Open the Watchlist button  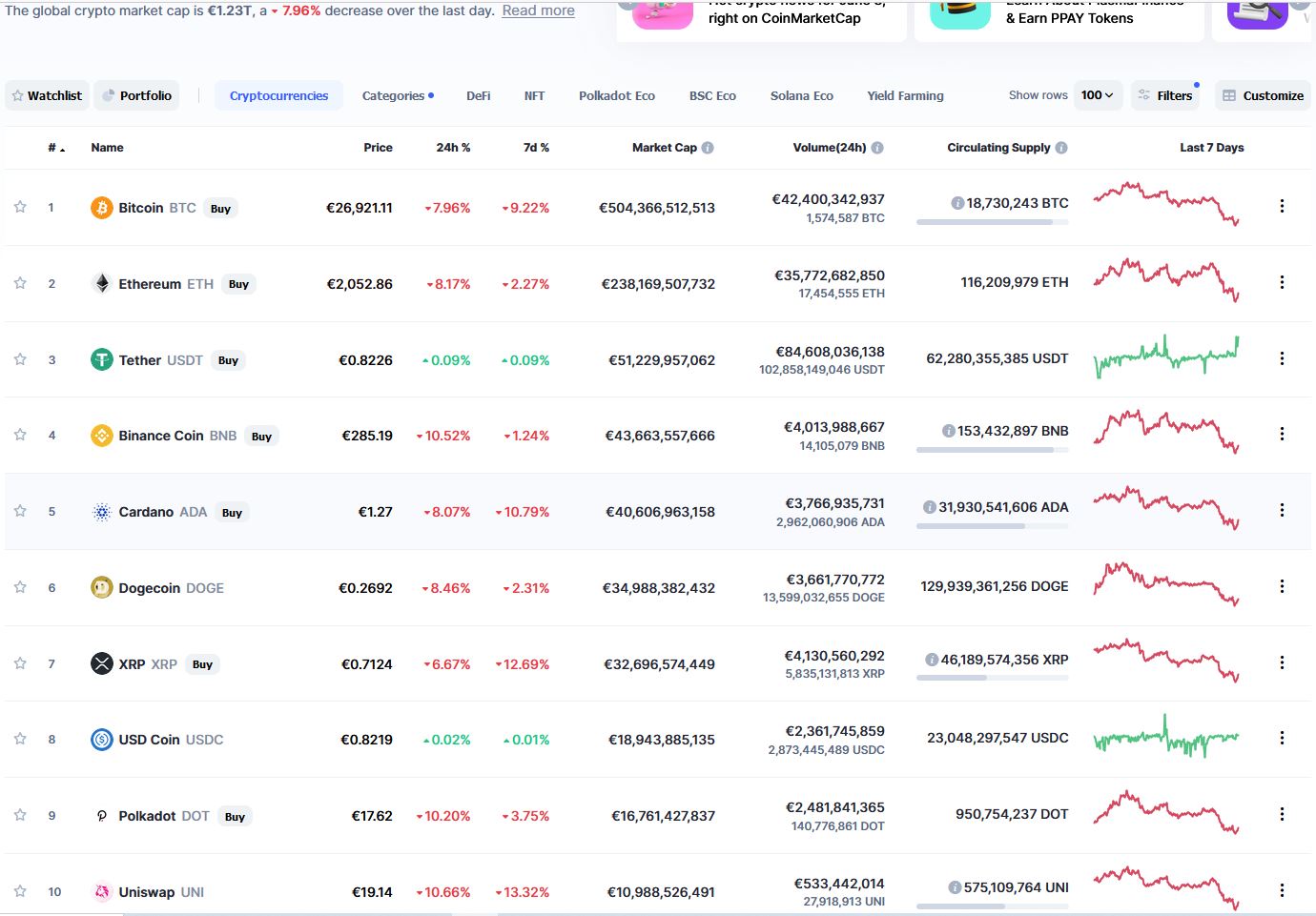47,95
